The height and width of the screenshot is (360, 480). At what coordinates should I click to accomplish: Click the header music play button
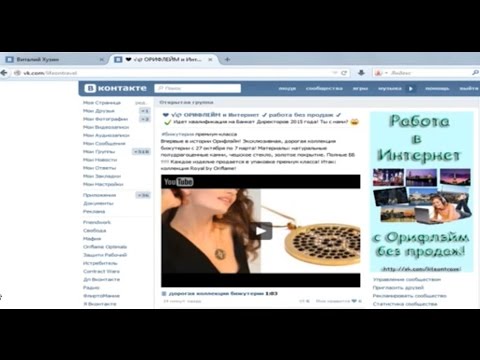click(x=411, y=89)
